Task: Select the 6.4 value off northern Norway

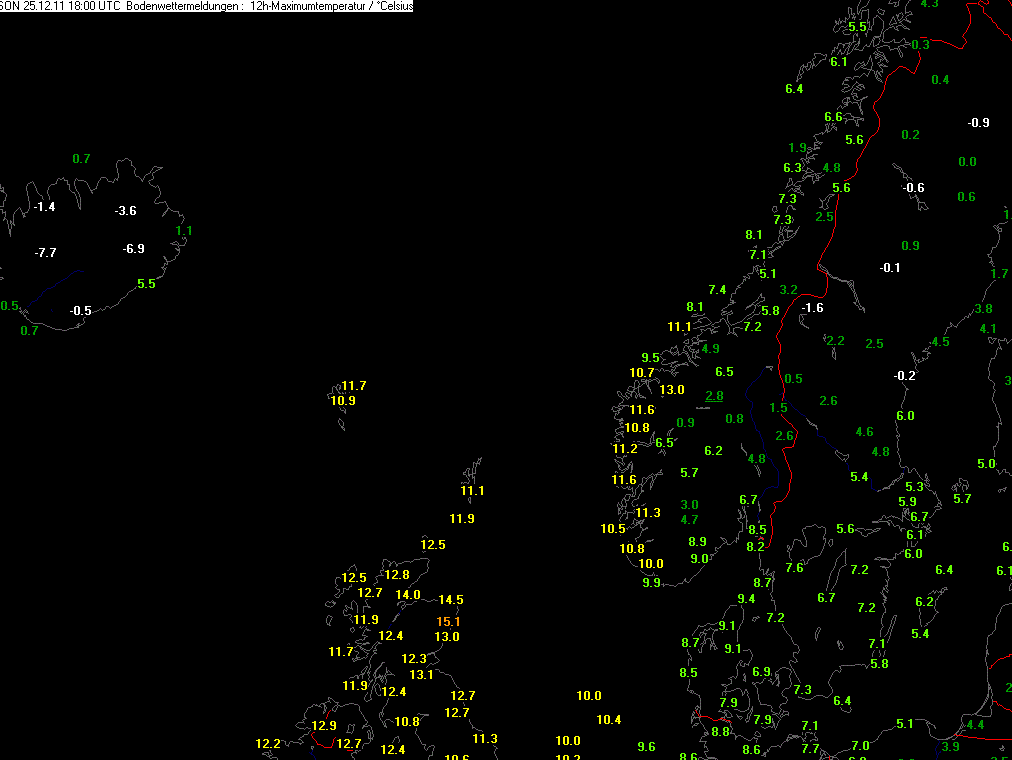Action: [x=794, y=89]
